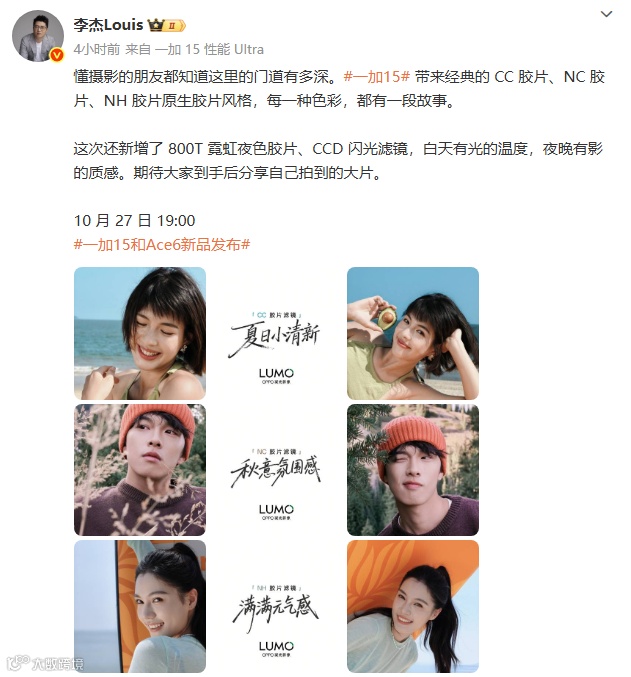Click the 4小时前 post timestamp
Image resolution: width=631 pixels, height=677 pixels.
pyautogui.click(x=97, y=49)
